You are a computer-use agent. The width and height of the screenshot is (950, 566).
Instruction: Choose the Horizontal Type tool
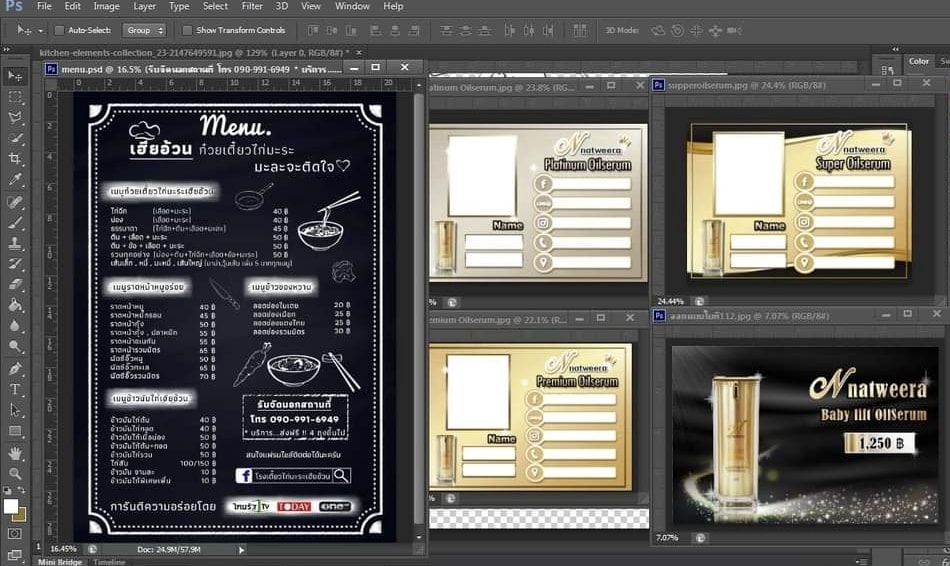coord(15,389)
